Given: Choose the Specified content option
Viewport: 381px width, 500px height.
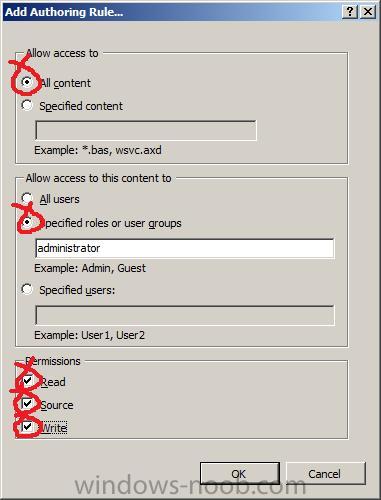Looking at the screenshot, I should [27, 105].
